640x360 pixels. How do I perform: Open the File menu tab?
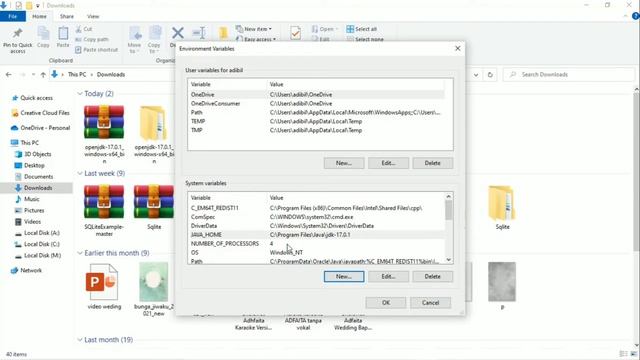pos(13,16)
